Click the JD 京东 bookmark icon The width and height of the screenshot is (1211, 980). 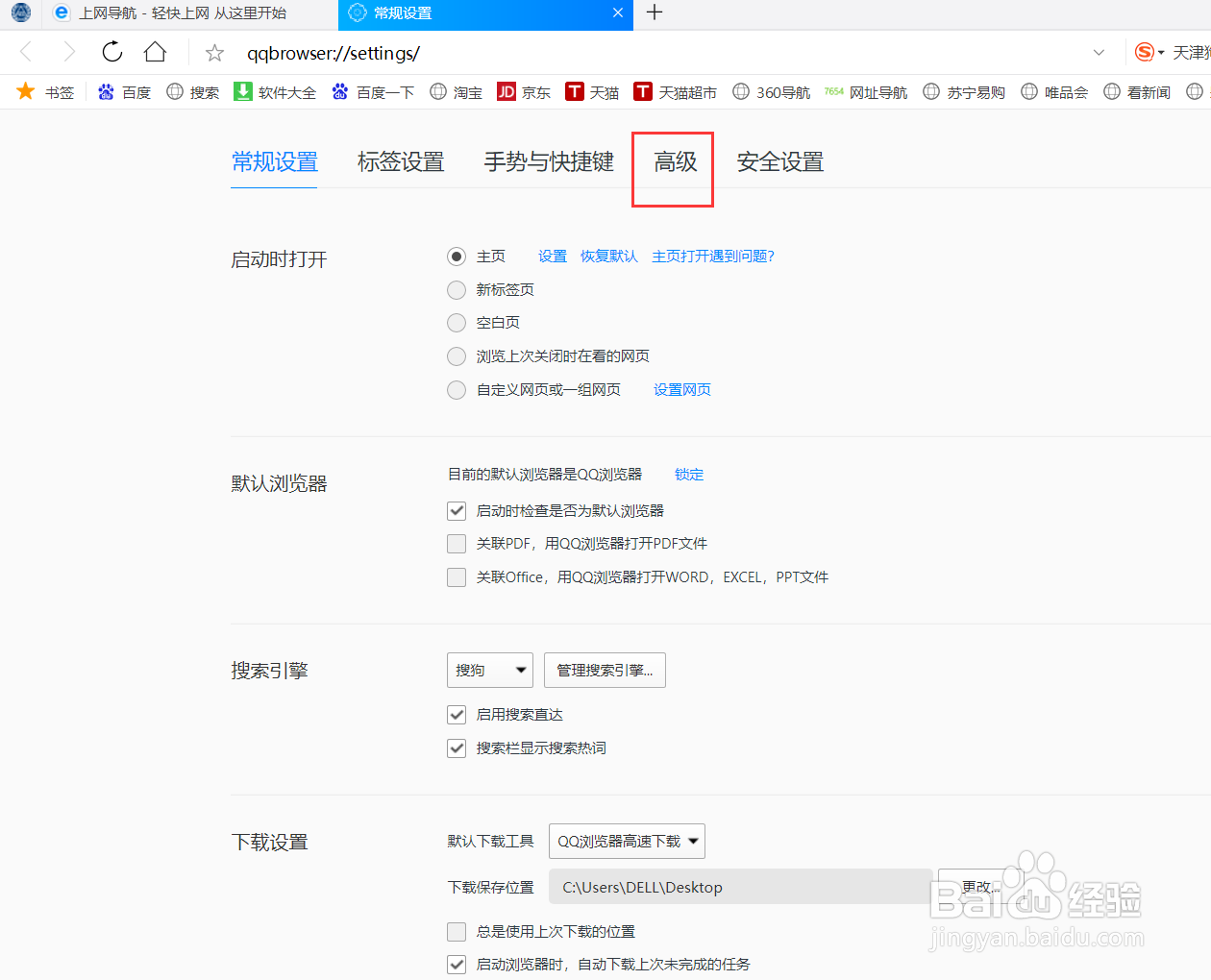tap(507, 91)
